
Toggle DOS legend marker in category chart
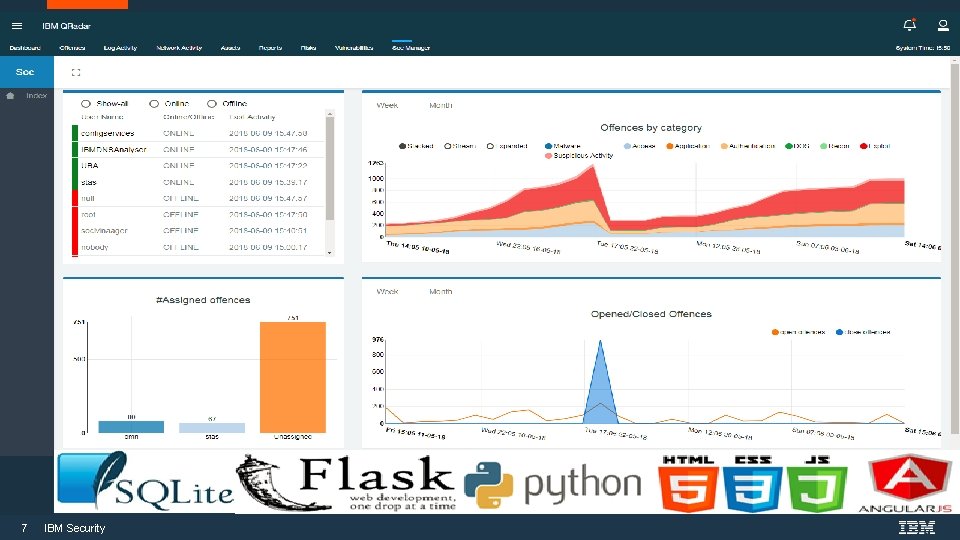click(x=789, y=146)
